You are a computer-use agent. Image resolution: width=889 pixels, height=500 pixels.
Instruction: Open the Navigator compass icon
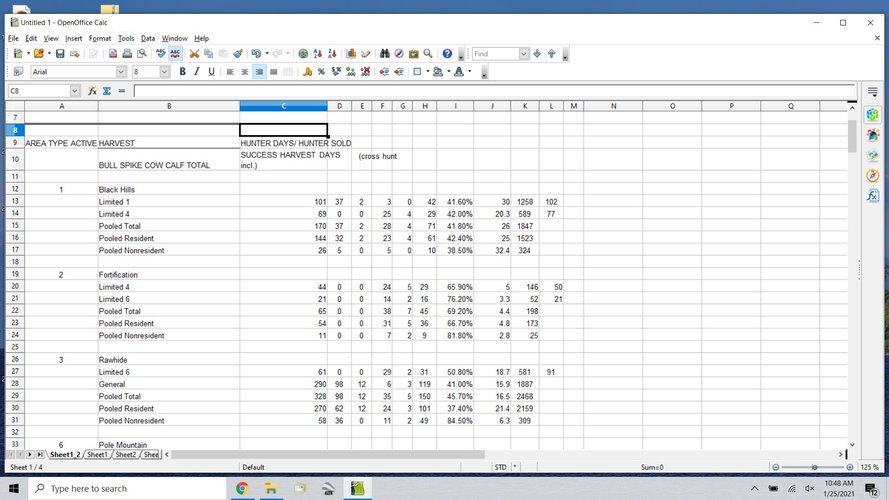399,53
